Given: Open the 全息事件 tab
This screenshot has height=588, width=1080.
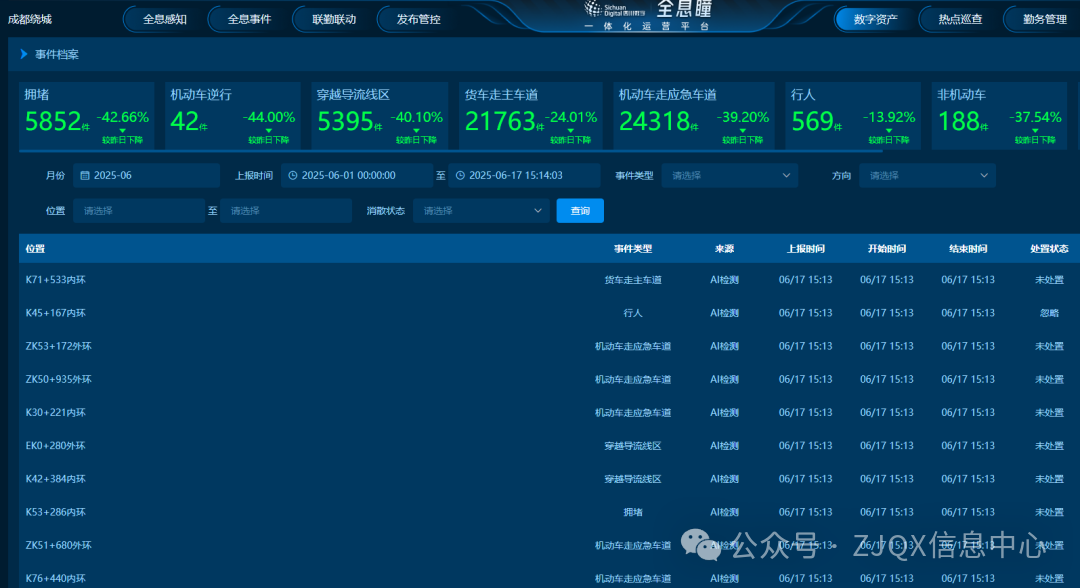Looking at the screenshot, I should tap(249, 19).
